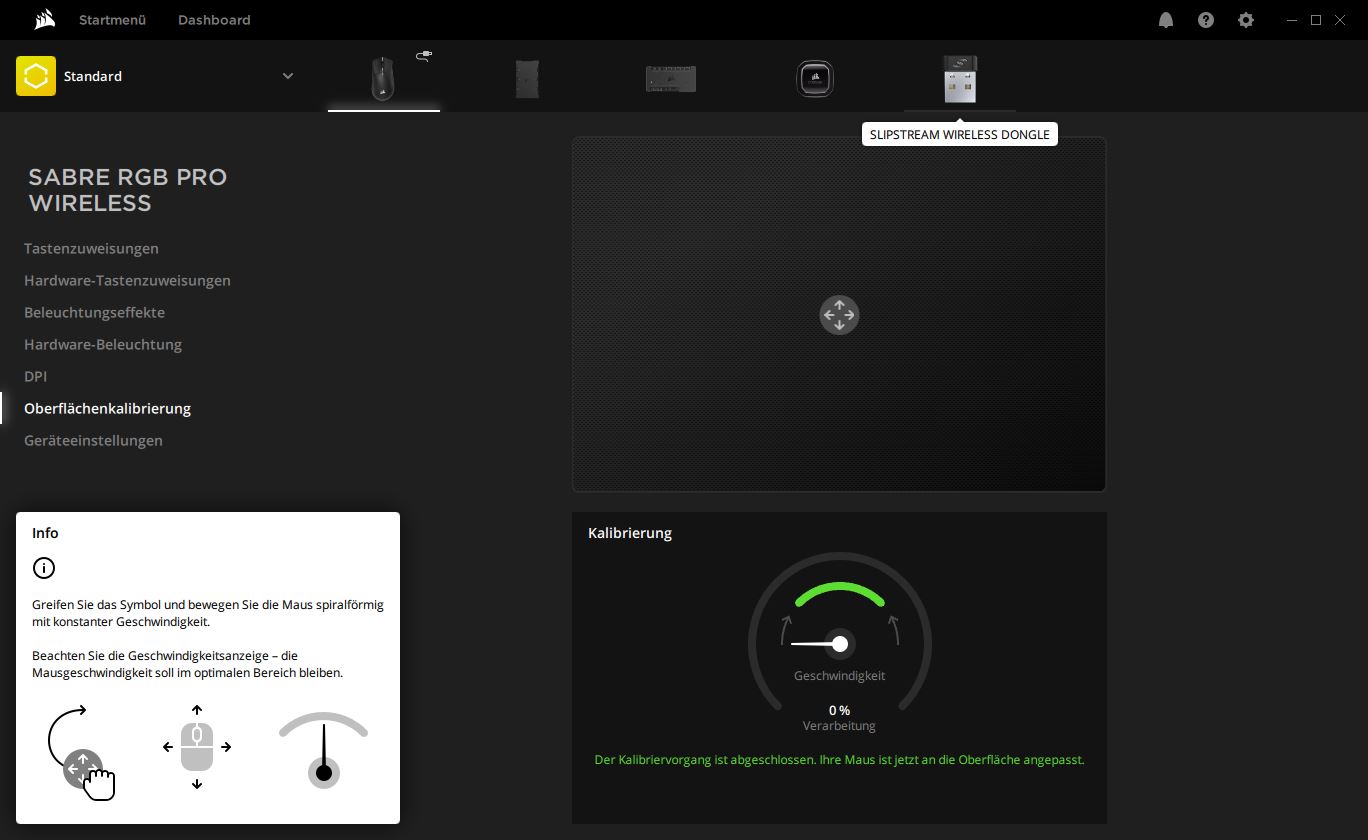Open the Startmenü tab
The width and height of the screenshot is (1368, 840).
pos(113,20)
